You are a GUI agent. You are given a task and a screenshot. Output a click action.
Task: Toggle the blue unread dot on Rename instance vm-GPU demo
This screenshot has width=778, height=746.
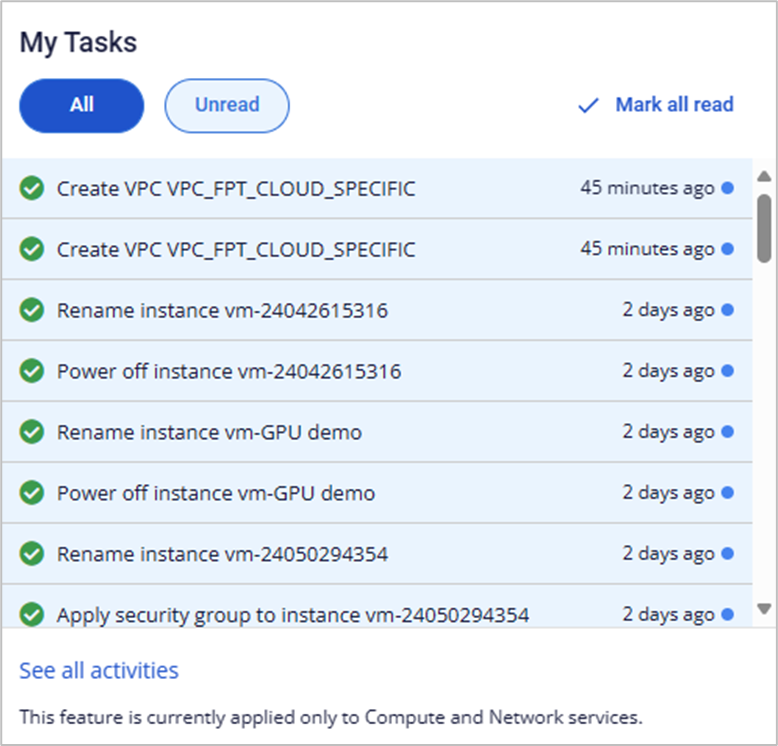point(727,432)
